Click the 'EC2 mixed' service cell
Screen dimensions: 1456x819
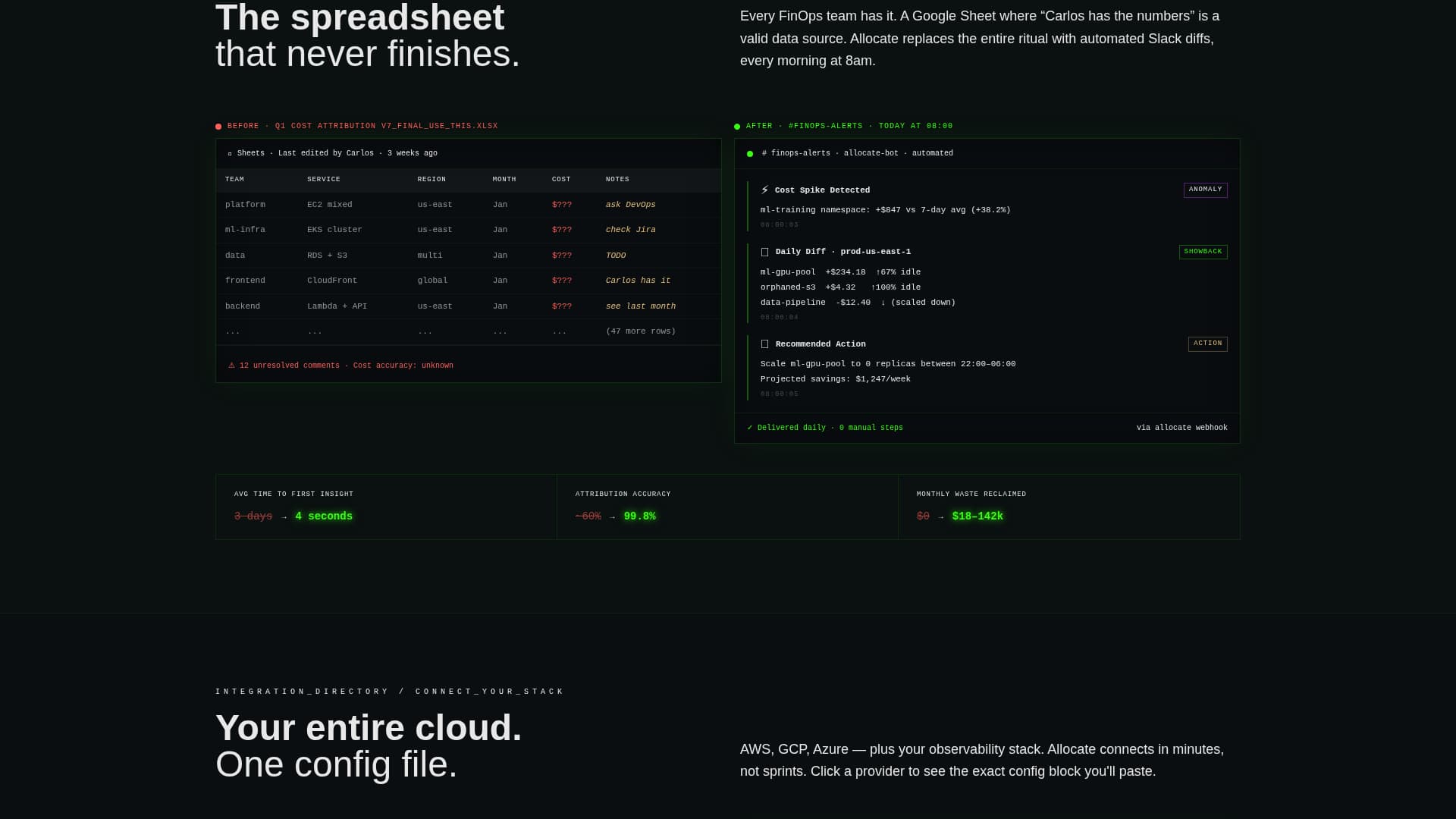[330, 205]
